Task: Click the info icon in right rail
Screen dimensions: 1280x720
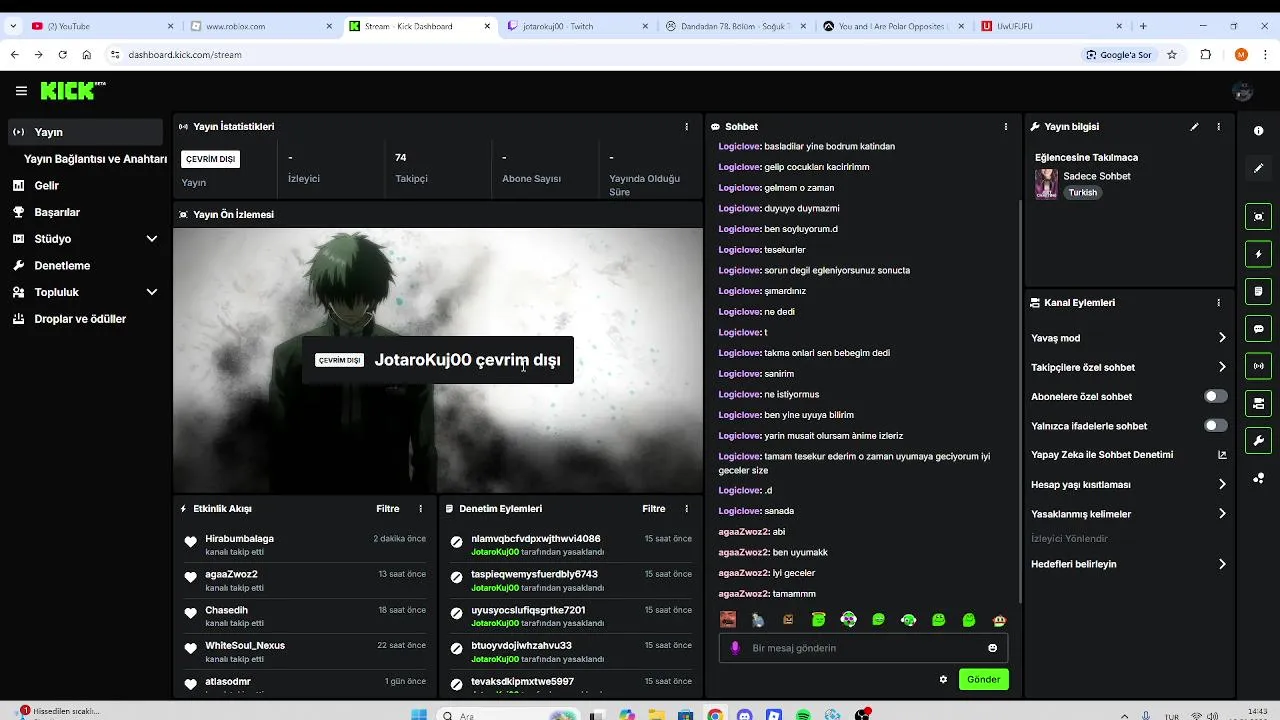Action: 1259,131
